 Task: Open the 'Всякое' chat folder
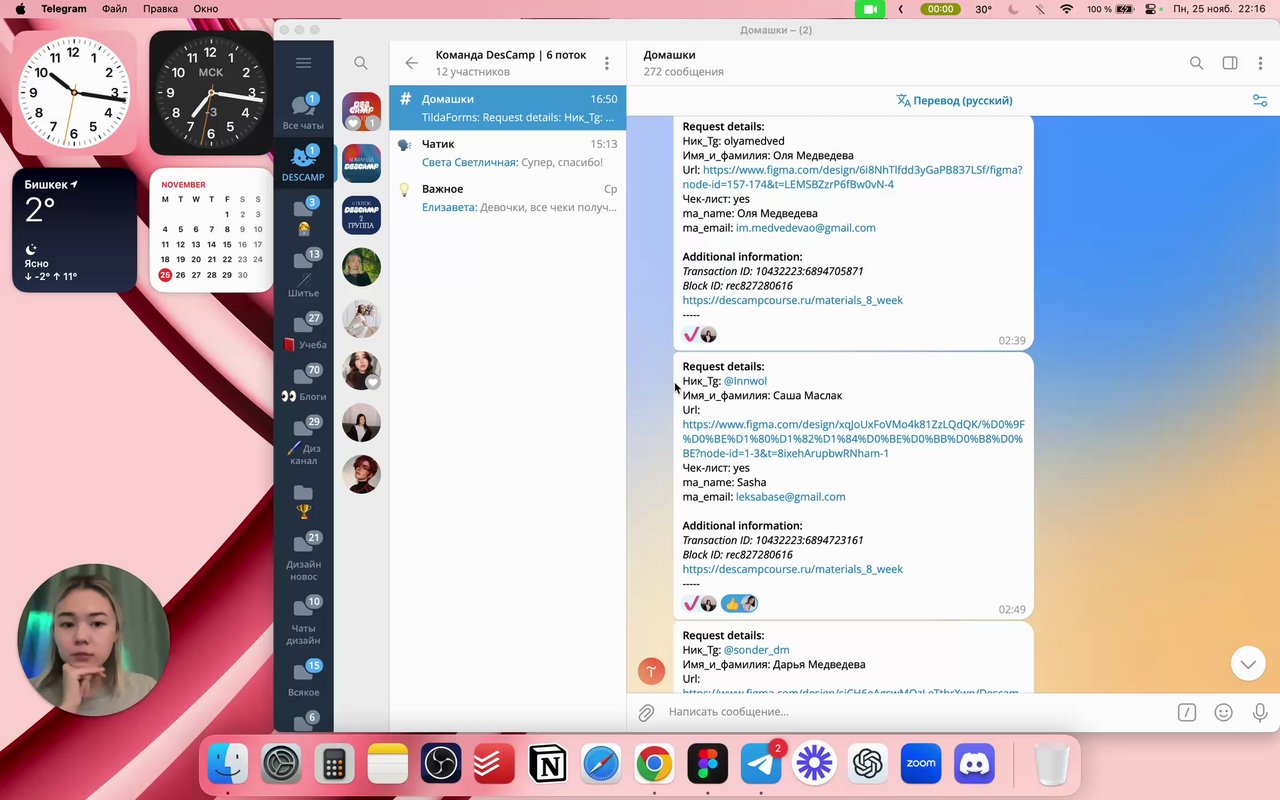pyautogui.click(x=303, y=678)
